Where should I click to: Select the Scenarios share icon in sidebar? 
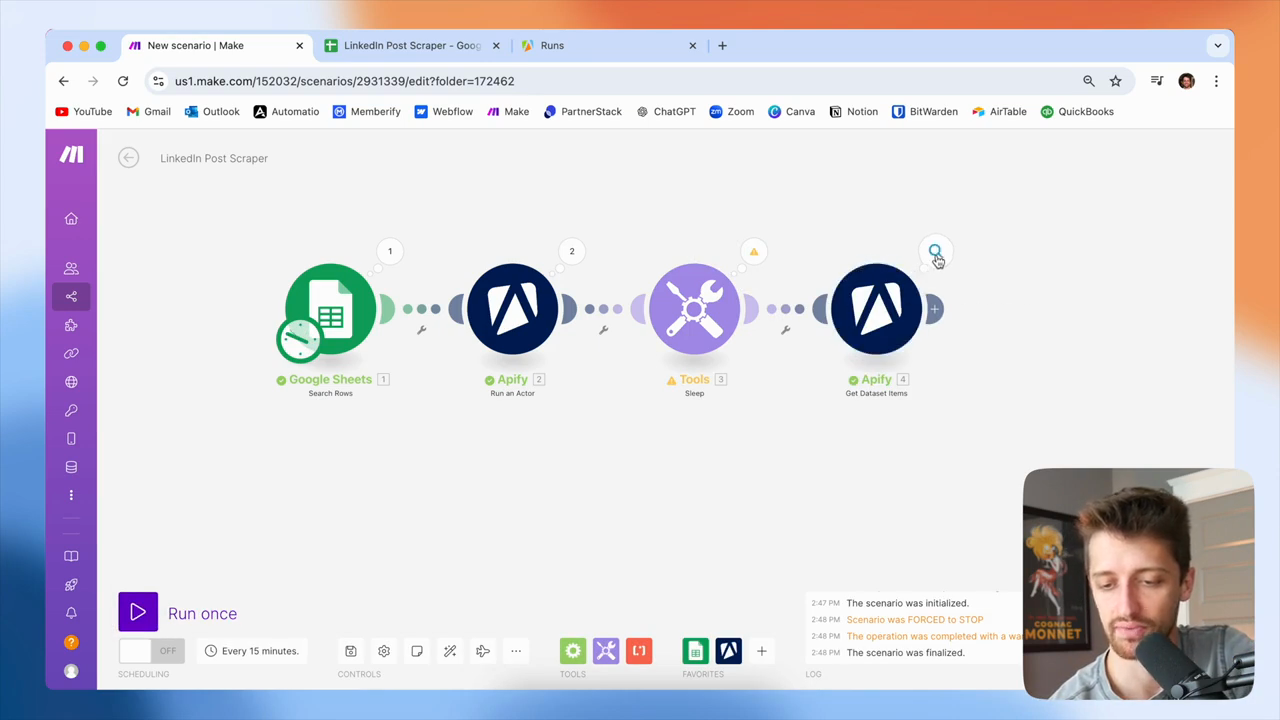(71, 296)
